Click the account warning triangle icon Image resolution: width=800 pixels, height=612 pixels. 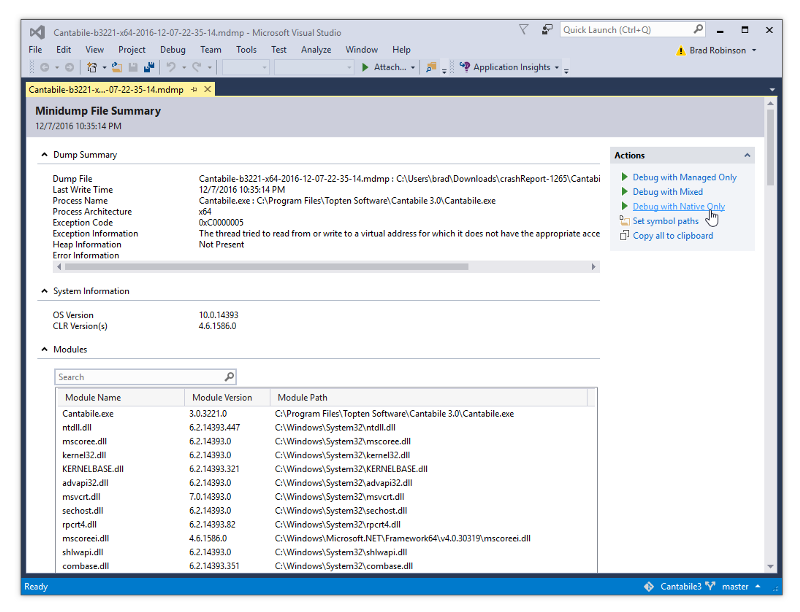pos(681,50)
